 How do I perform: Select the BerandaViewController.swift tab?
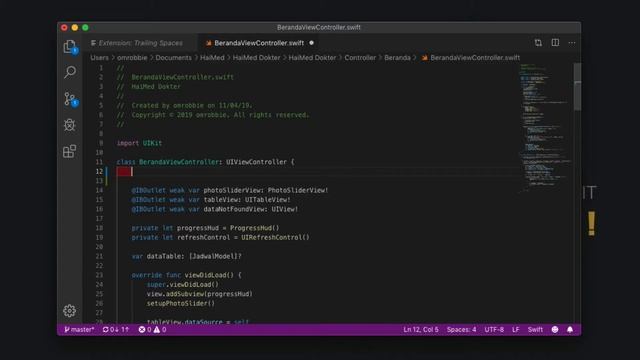[259, 43]
